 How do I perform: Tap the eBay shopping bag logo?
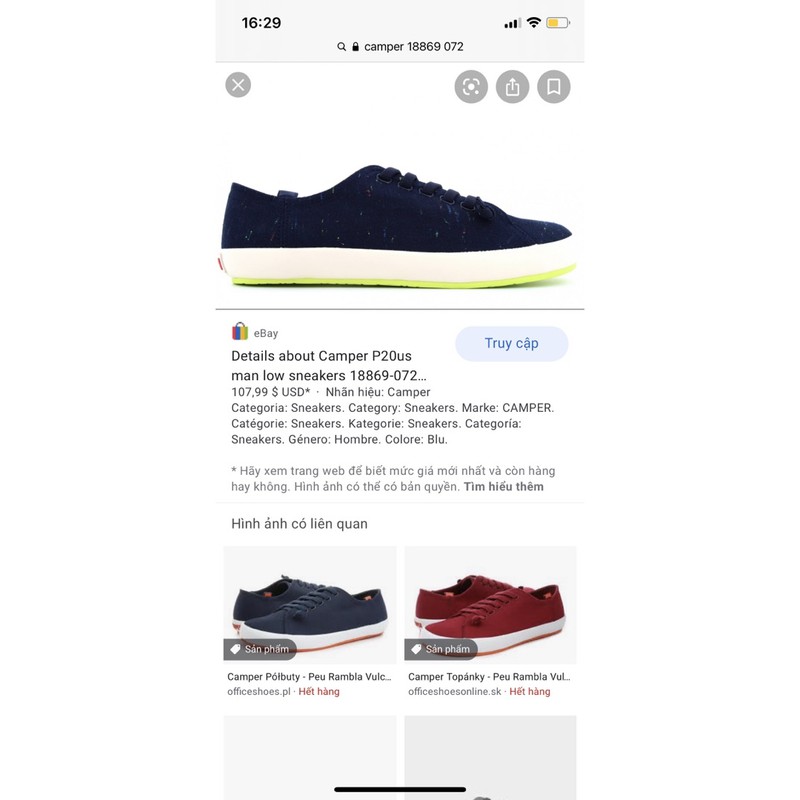(x=240, y=332)
